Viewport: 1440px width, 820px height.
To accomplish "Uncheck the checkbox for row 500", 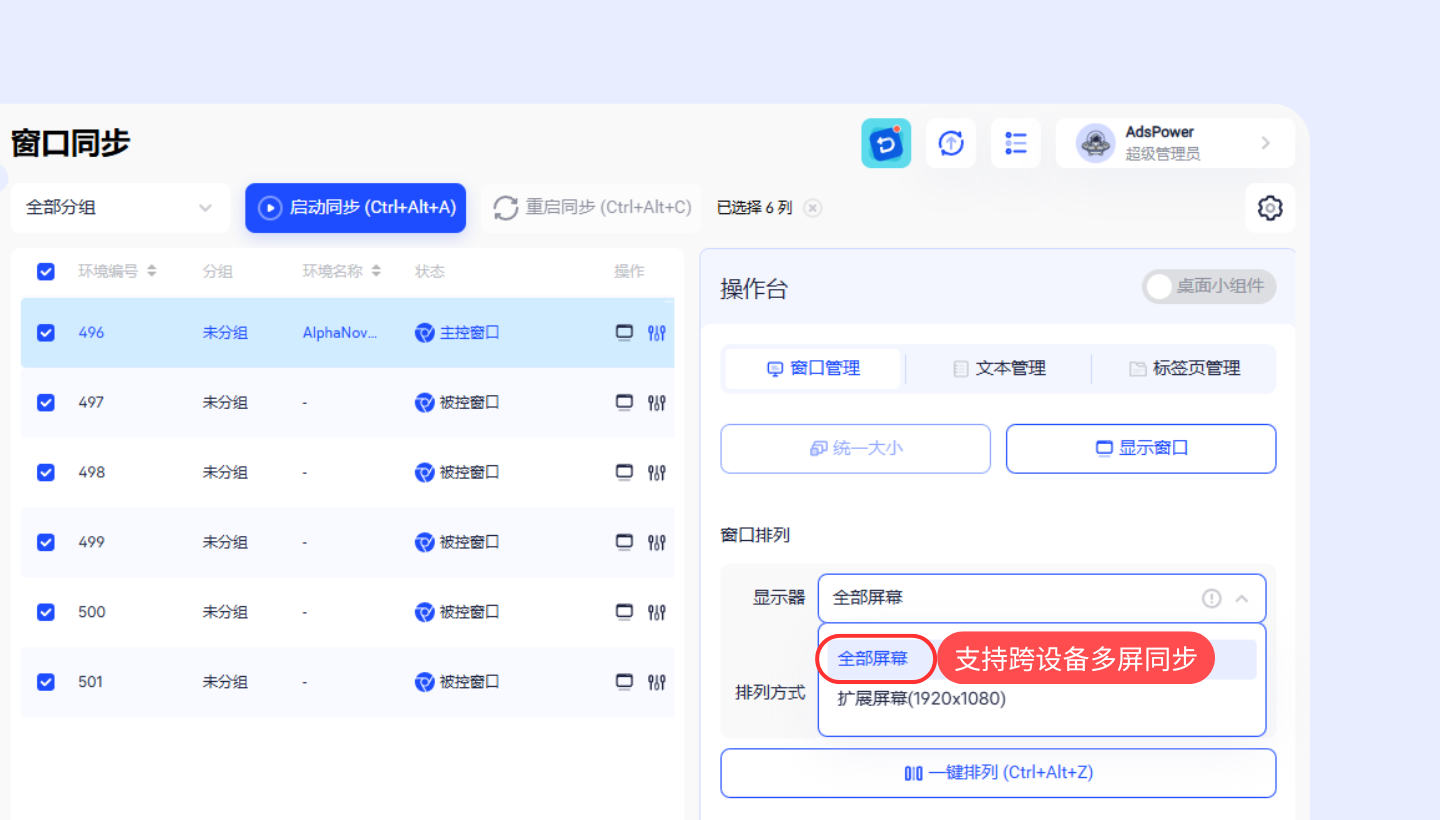I will pos(46,612).
